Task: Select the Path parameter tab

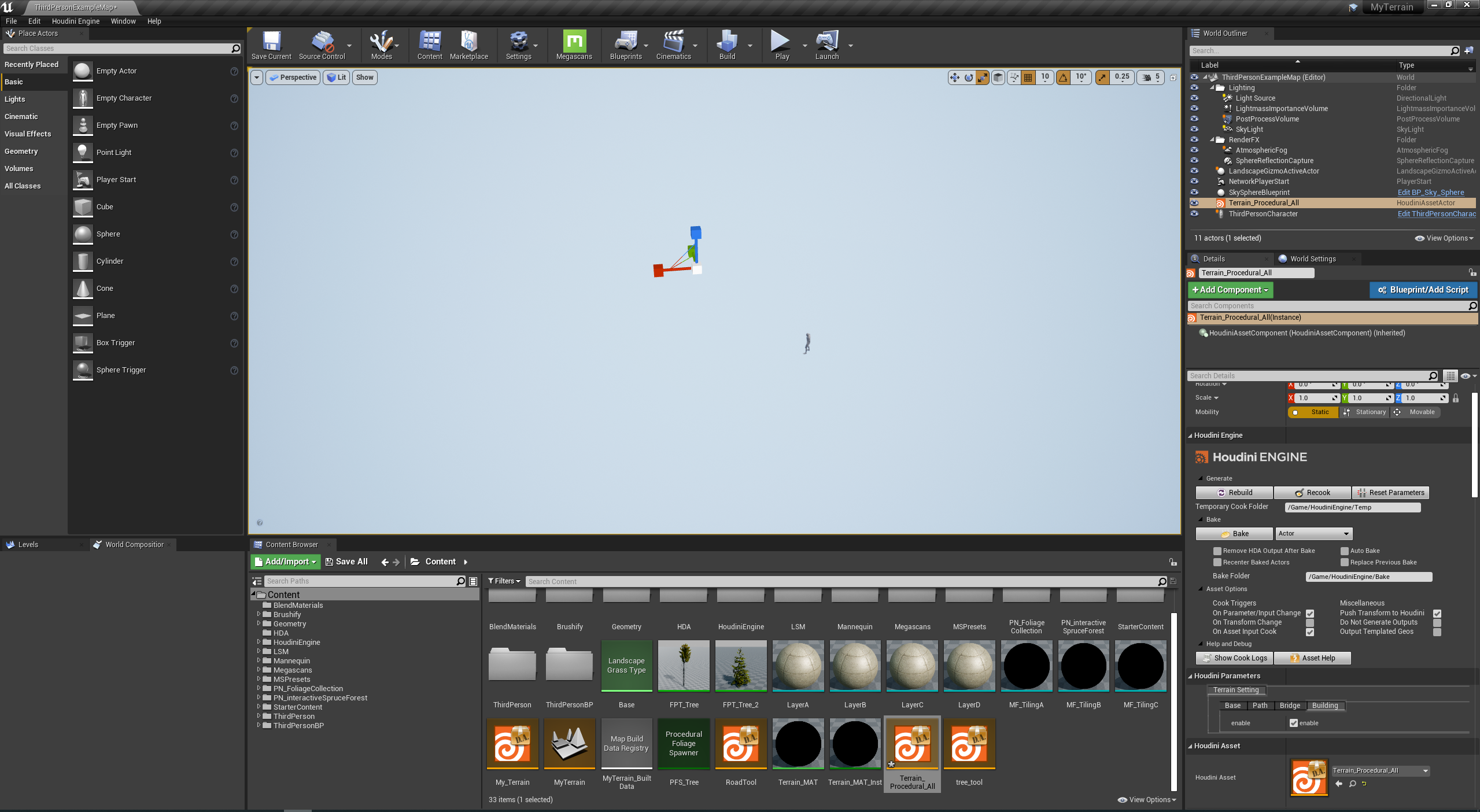Action: coord(1260,706)
